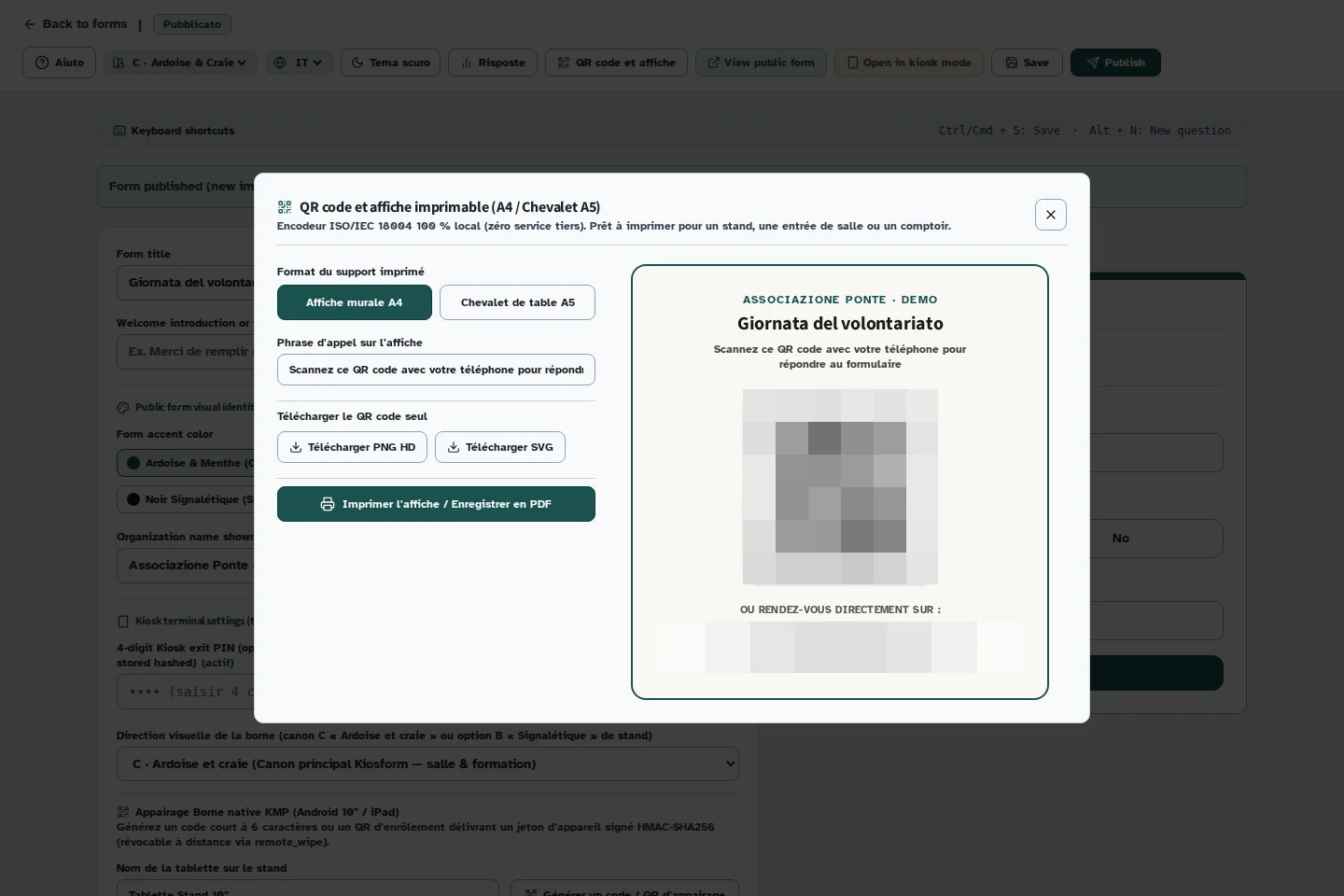Click the moon icon for Tema scuro

(357, 63)
